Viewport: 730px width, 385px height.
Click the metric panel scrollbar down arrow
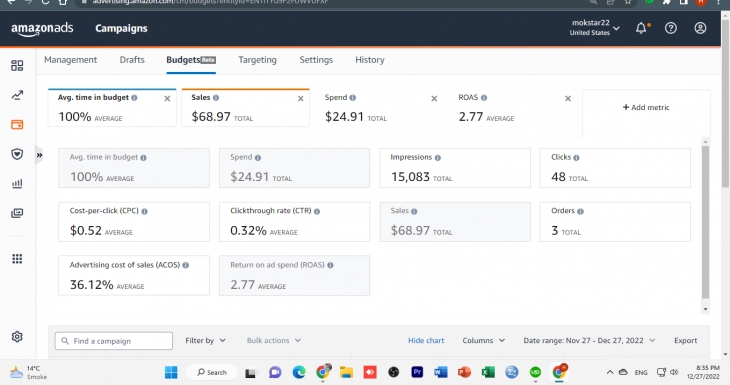[705, 309]
